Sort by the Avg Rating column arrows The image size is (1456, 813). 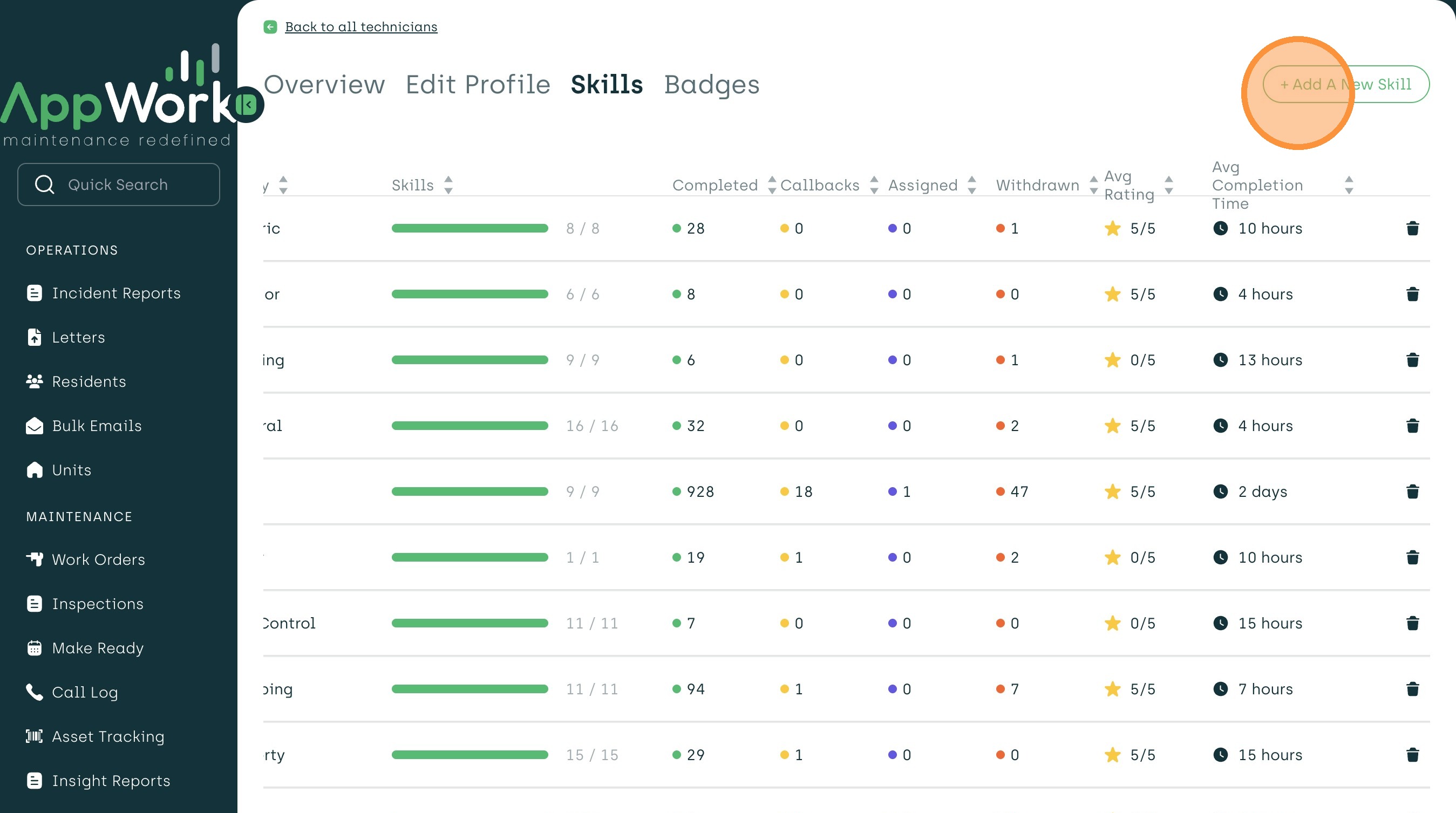(x=1169, y=185)
